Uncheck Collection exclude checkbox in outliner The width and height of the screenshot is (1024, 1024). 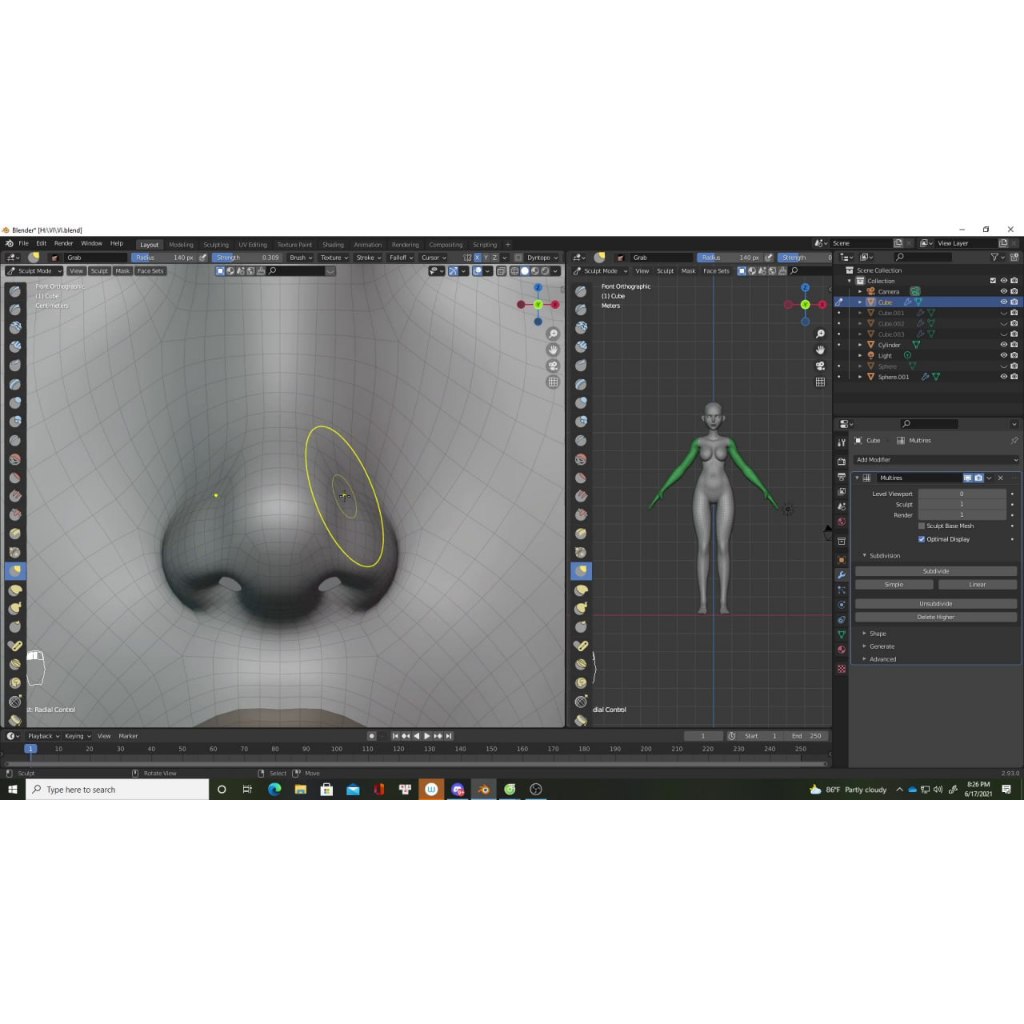pos(993,281)
